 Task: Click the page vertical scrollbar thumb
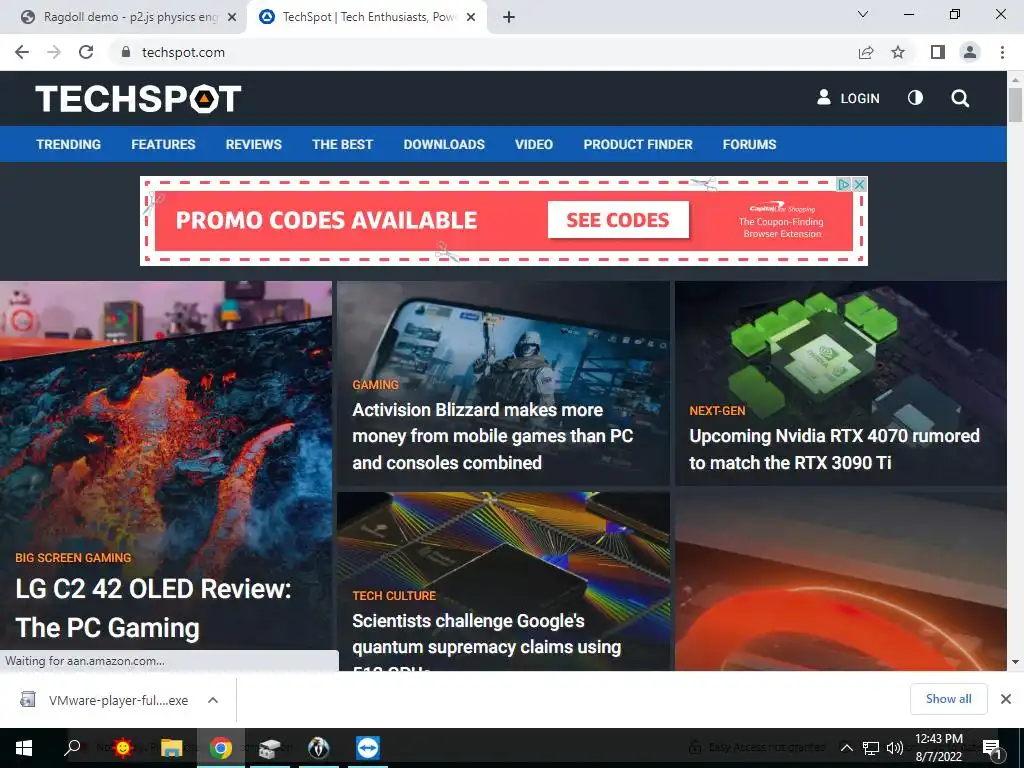(1015, 104)
